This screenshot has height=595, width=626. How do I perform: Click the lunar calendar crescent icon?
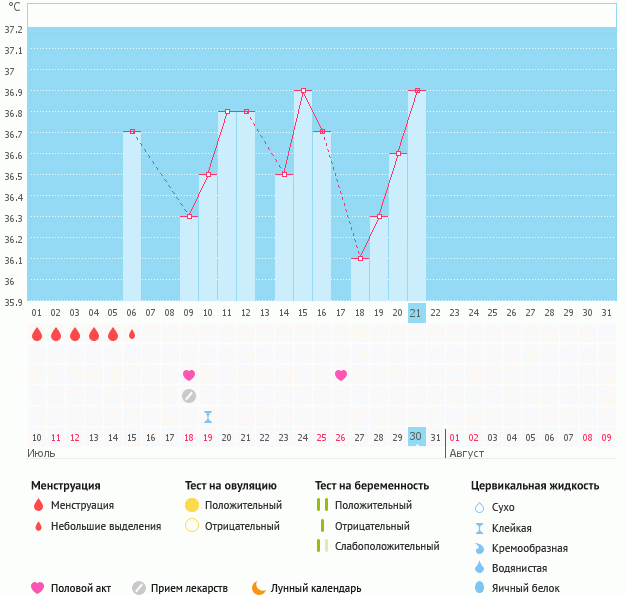pos(259,588)
